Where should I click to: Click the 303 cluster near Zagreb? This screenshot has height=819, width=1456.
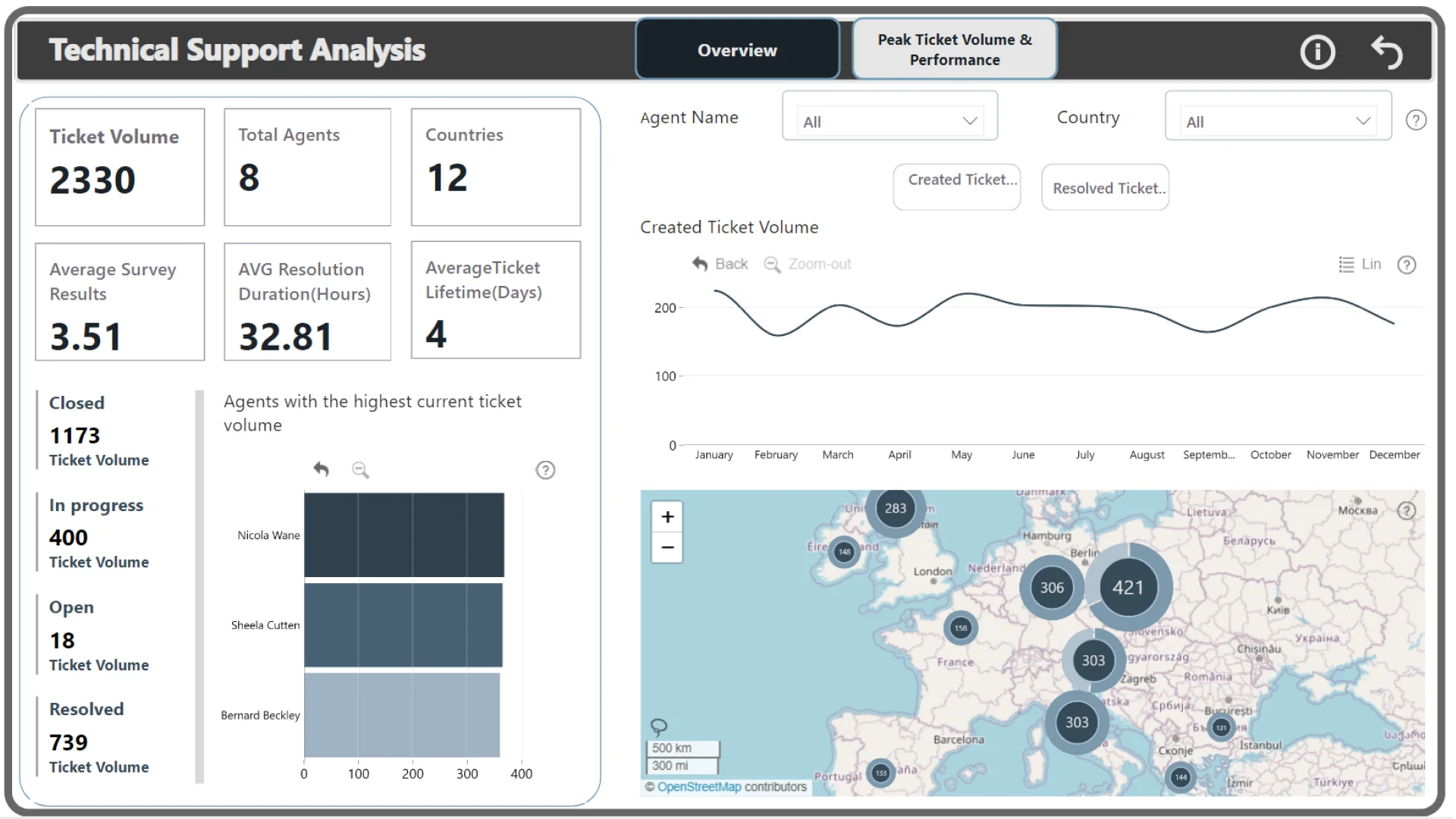click(1093, 660)
